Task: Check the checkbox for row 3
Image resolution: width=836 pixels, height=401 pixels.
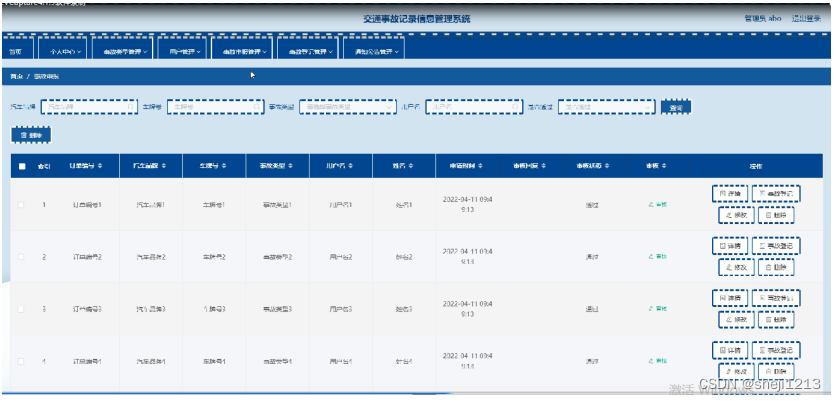Action: (21, 309)
